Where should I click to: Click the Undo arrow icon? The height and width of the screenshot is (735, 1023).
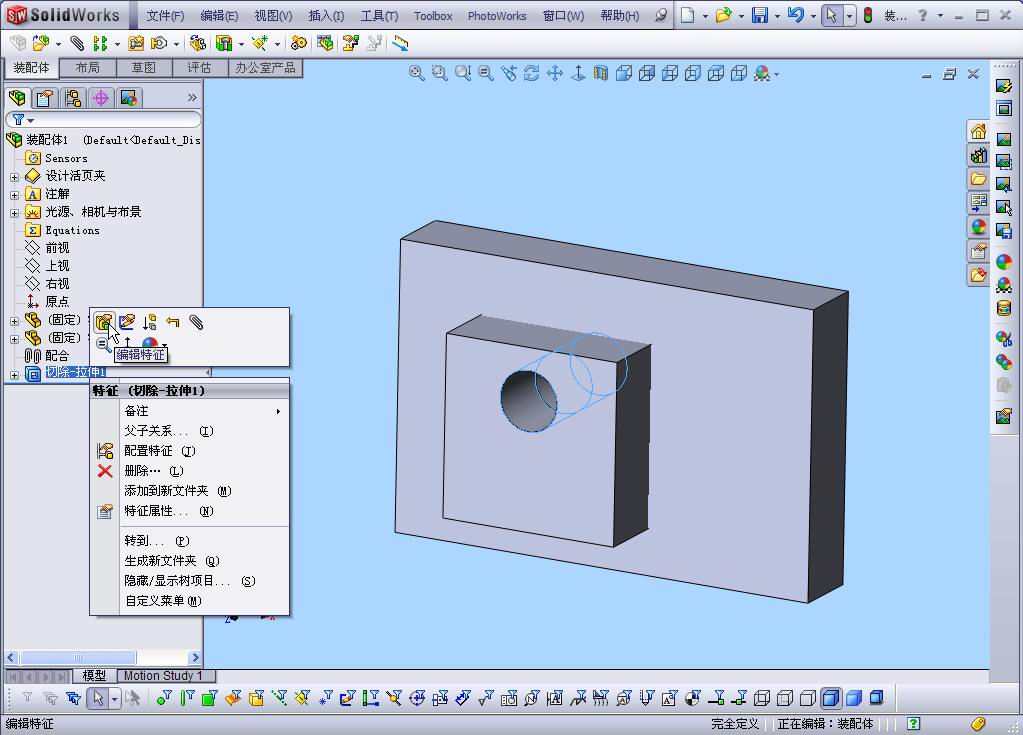click(x=795, y=15)
